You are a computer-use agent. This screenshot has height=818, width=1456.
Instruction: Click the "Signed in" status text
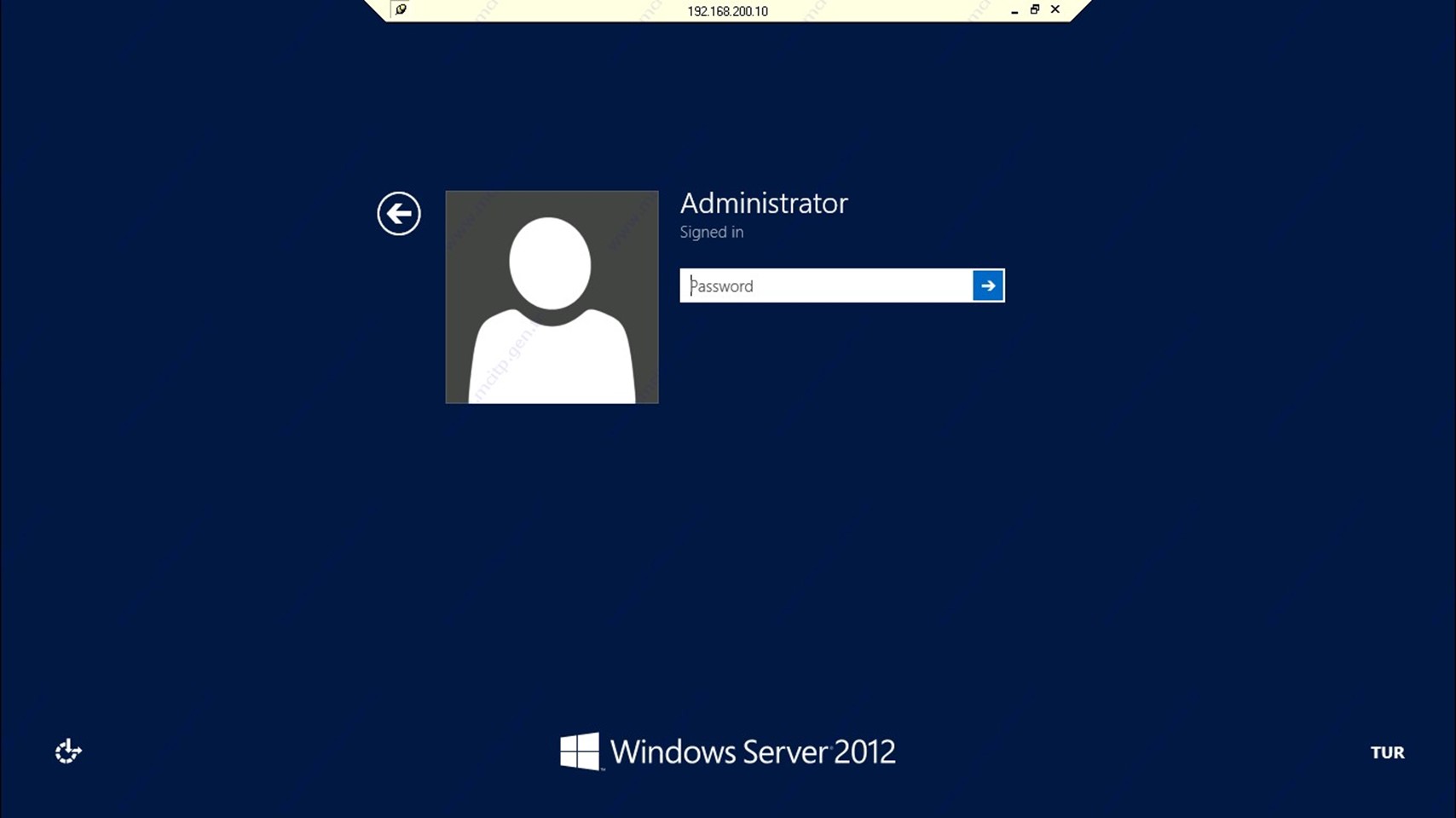click(x=711, y=232)
